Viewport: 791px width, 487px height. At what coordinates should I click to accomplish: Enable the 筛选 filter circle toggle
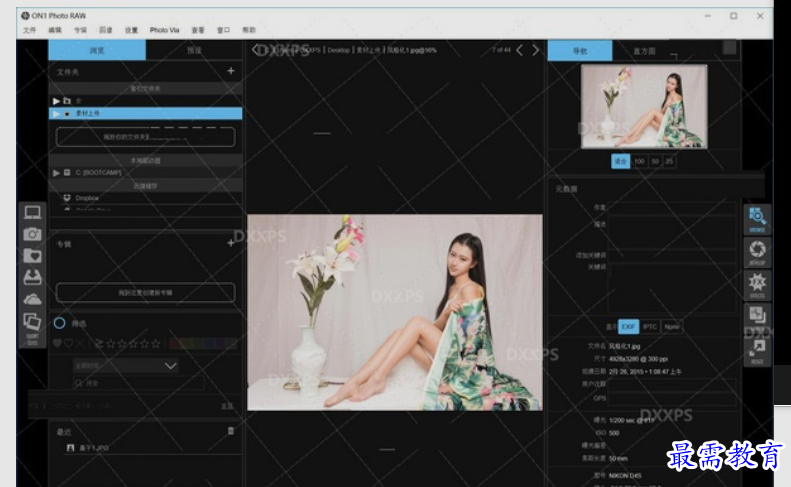[x=60, y=323]
